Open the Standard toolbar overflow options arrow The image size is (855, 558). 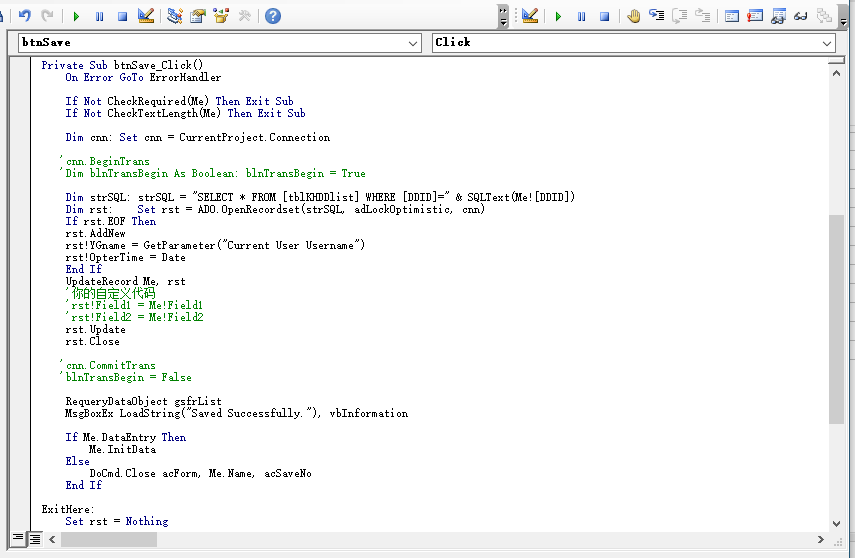503,16
